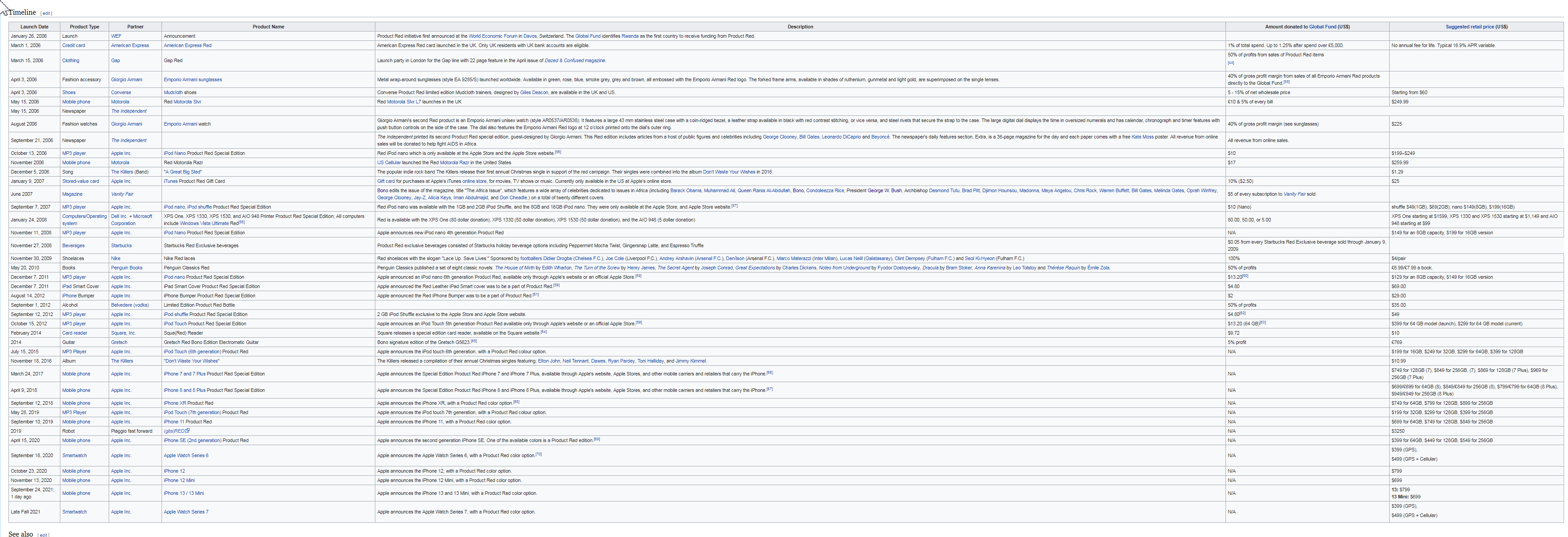Edit the See also section
1568x537 pixels.
click(x=44, y=535)
